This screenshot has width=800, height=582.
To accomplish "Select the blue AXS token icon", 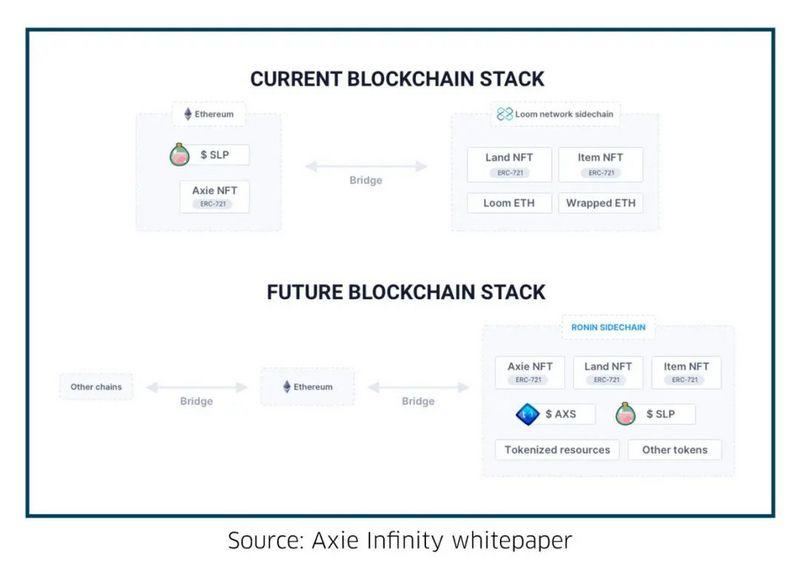I will pos(527,414).
